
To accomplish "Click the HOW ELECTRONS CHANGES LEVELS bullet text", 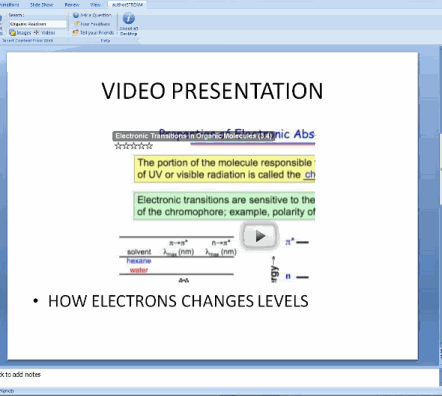I will tap(178, 301).
